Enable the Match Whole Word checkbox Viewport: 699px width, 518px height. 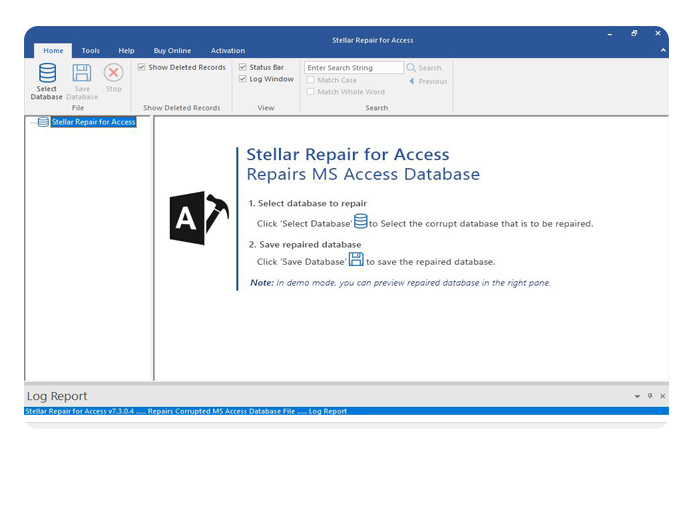tap(311, 91)
